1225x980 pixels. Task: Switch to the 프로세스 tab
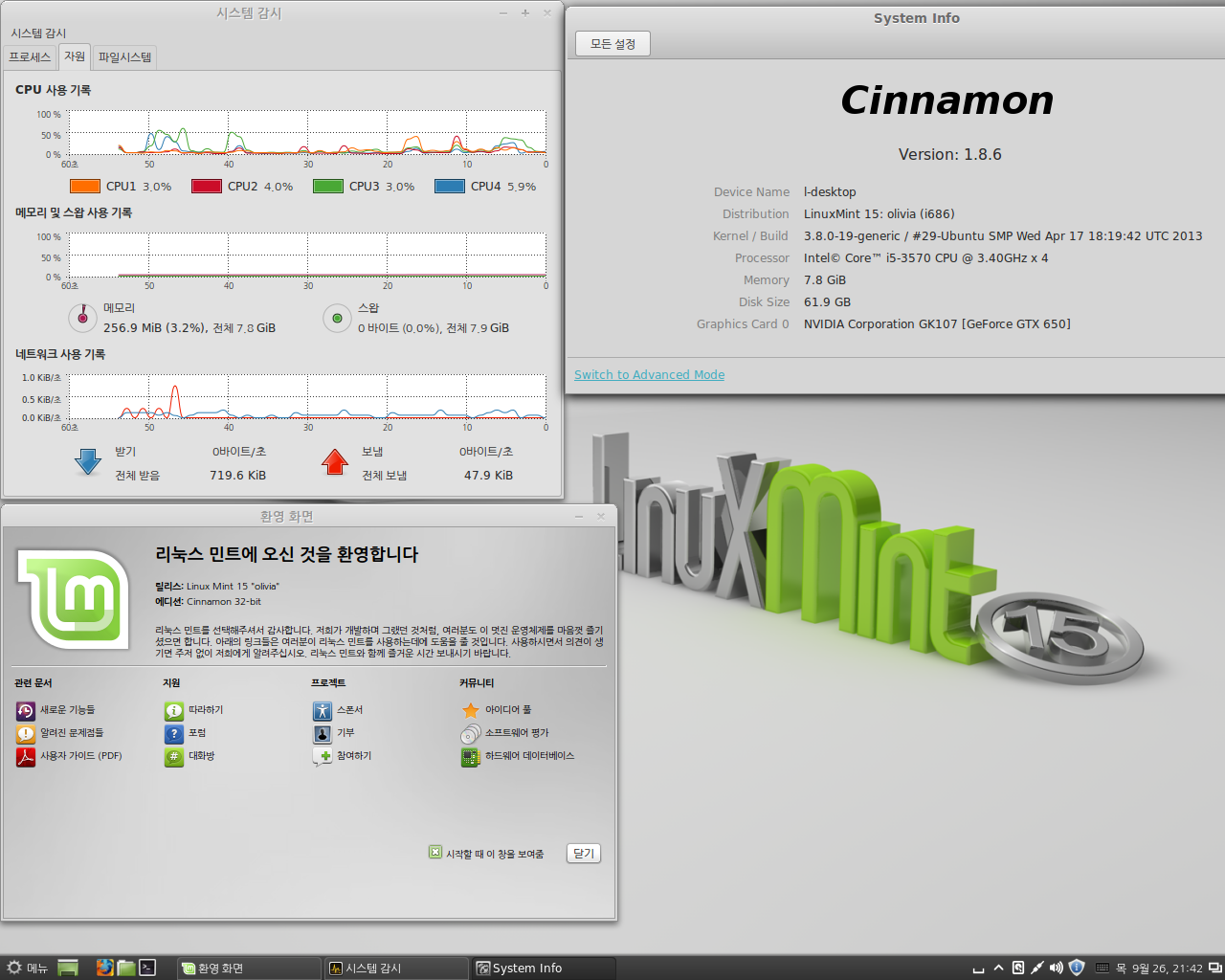(30, 57)
